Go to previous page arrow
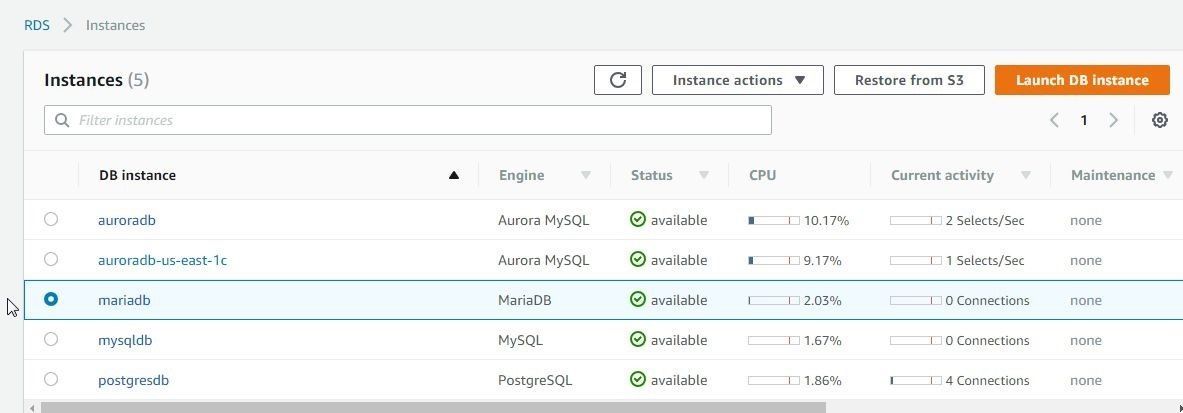The width and height of the screenshot is (1183, 413). pyautogui.click(x=1055, y=120)
